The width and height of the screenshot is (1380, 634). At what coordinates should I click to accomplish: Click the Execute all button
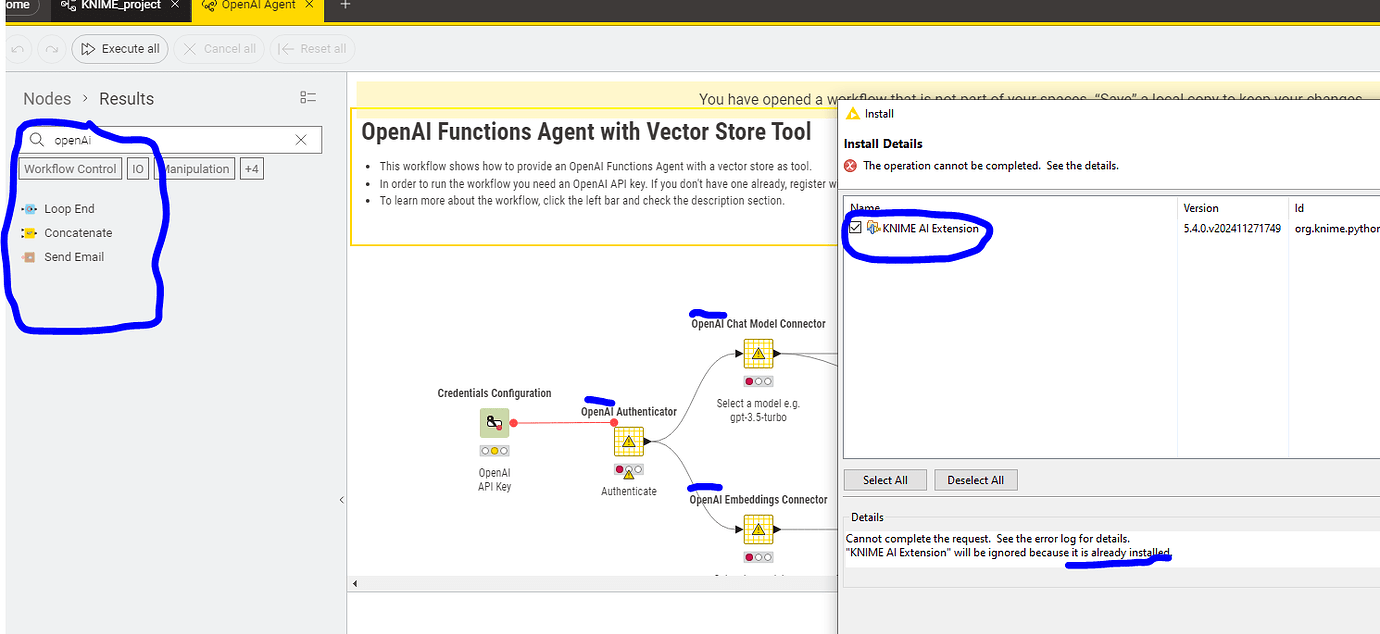click(x=119, y=48)
